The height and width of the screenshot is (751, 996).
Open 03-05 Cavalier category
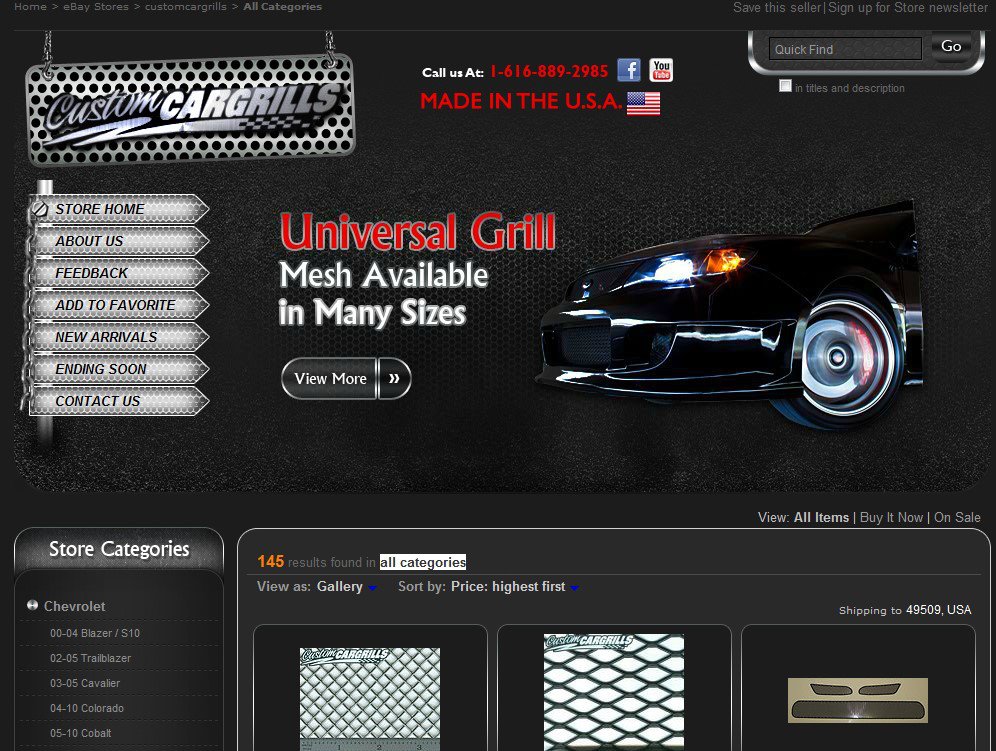pyautogui.click(x=84, y=683)
